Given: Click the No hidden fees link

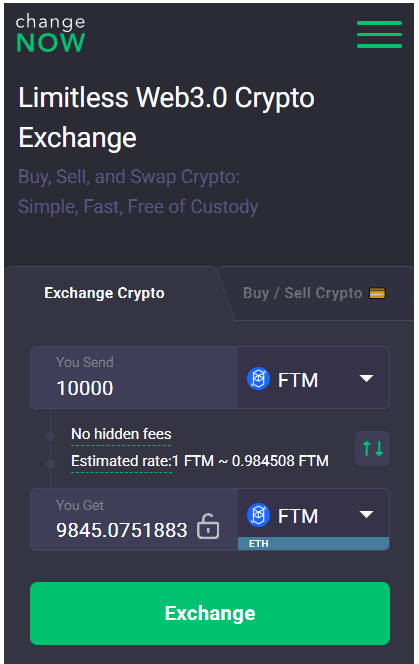Looking at the screenshot, I should coord(121,434).
